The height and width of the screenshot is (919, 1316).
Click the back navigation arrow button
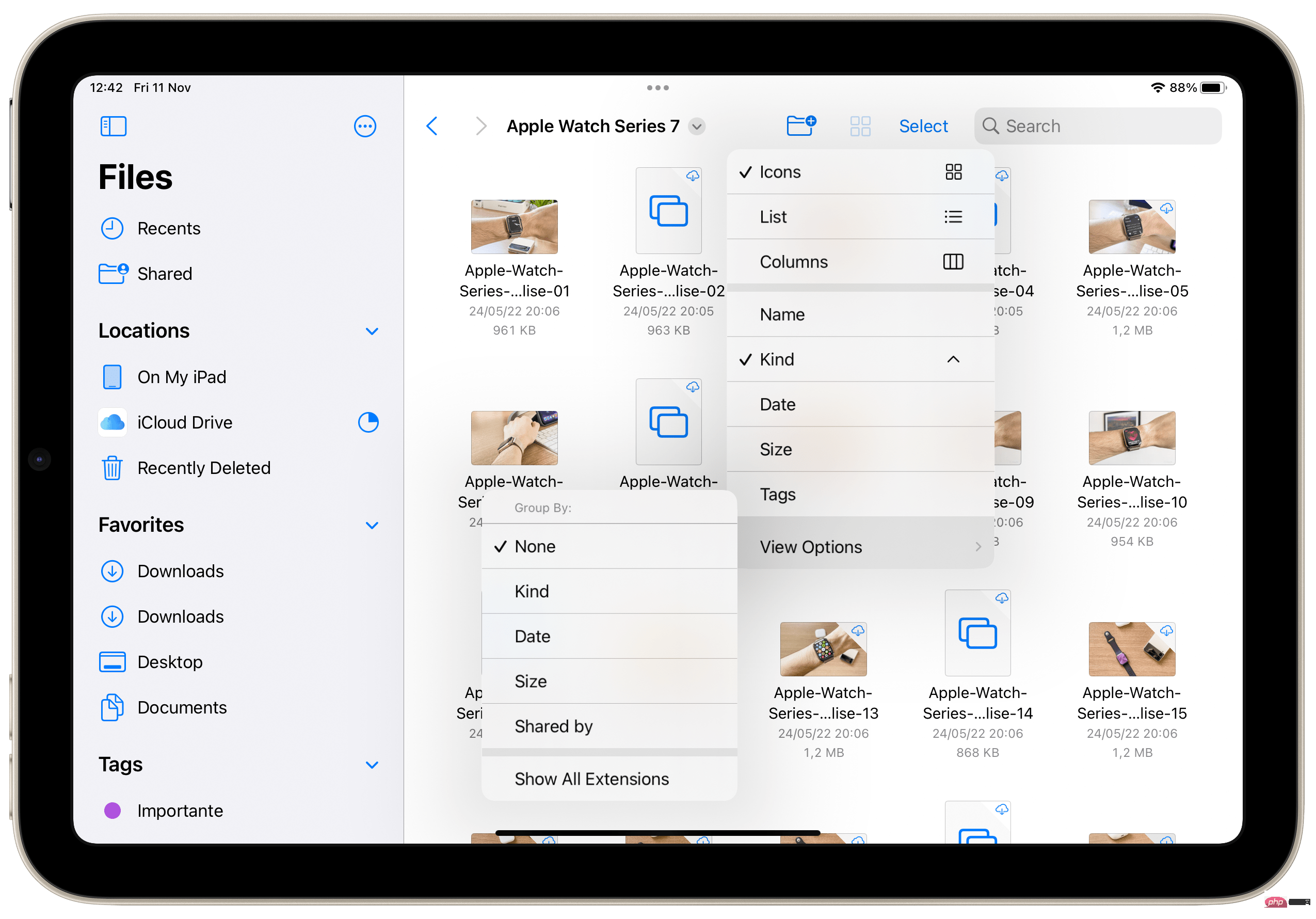tap(432, 126)
